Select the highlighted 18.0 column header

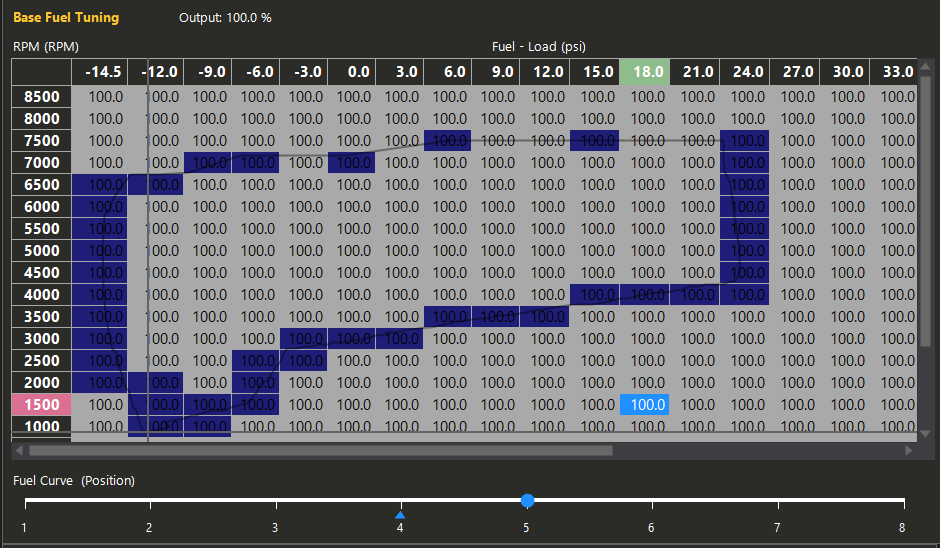click(644, 72)
